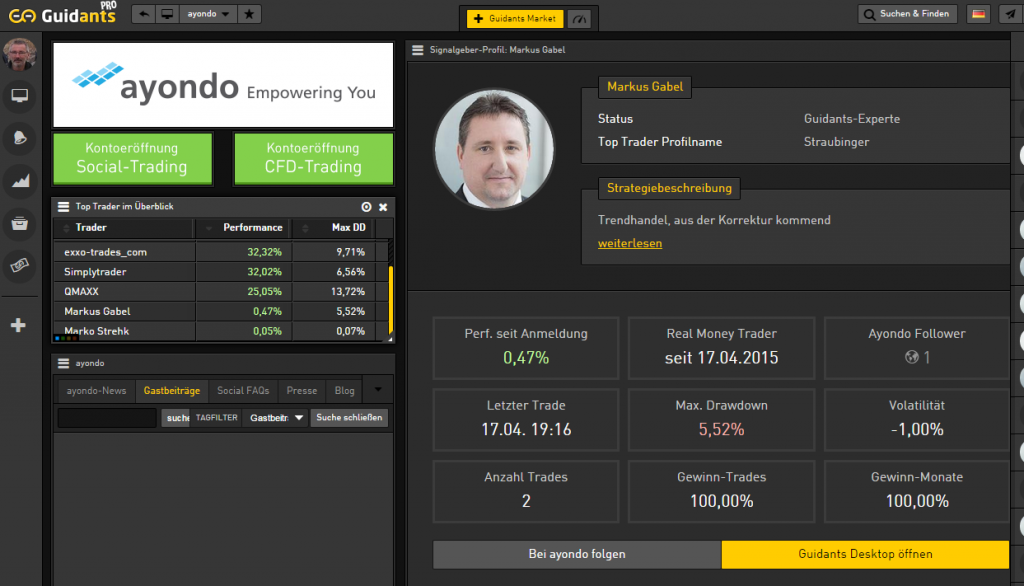Expand the Gastbeiträge tag filter dropdown
Screen dimensions: 1024x586
click(x=276, y=418)
